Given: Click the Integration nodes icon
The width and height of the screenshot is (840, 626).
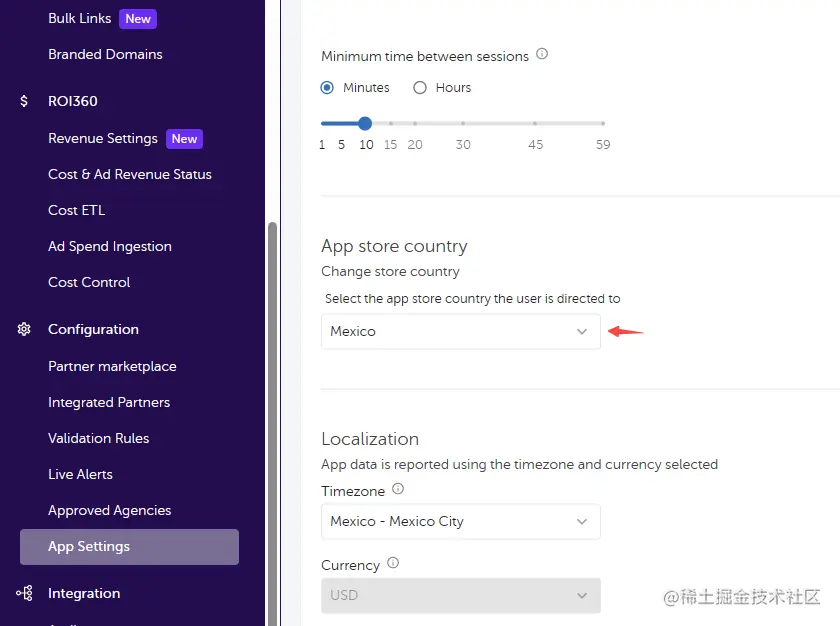Looking at the screenshot, I should 24,593.
